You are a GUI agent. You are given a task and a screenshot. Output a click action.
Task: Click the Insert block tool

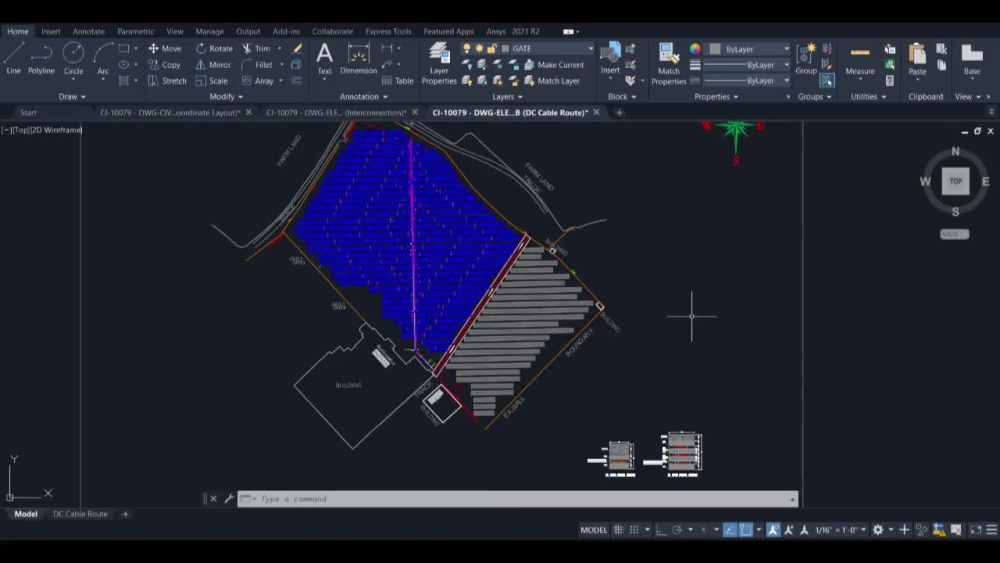[610, 59]
